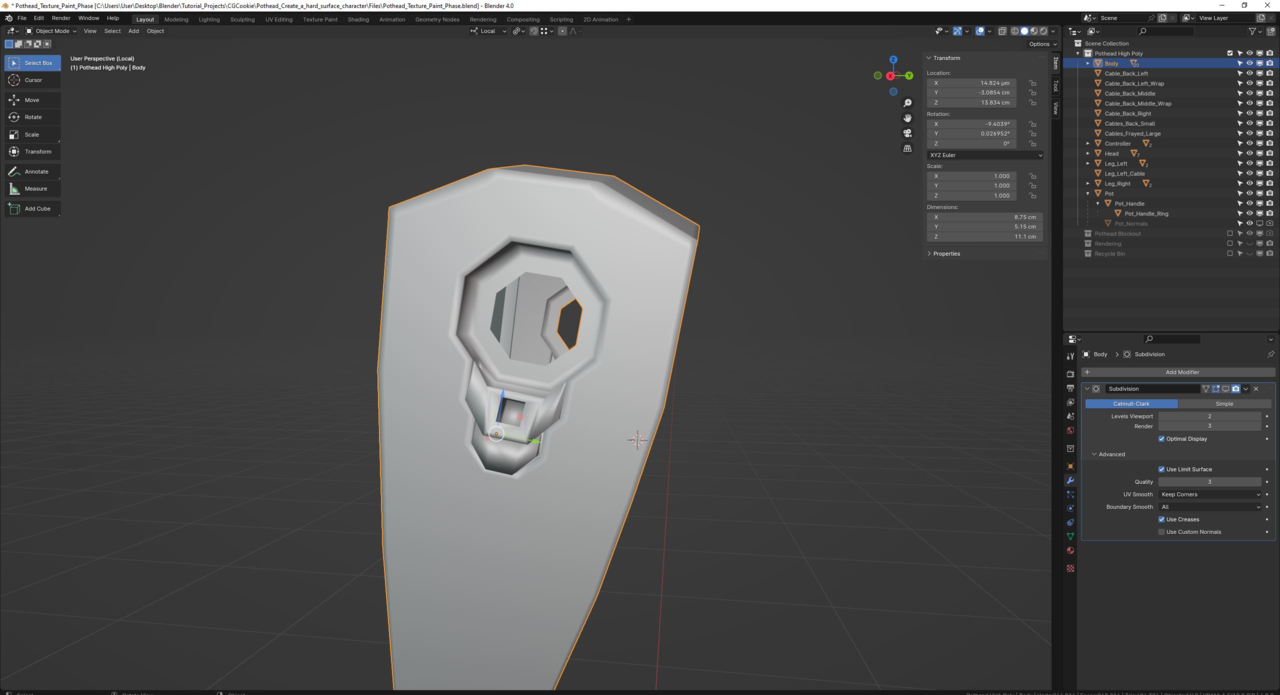Uncheck Optimal Display in Subdivision modifier
1280x695 pixels.
click(1161, 439)
